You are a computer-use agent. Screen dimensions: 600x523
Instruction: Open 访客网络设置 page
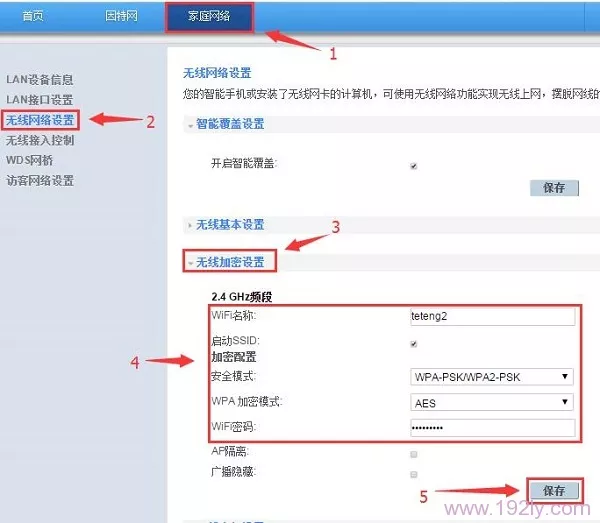[40, 181]
